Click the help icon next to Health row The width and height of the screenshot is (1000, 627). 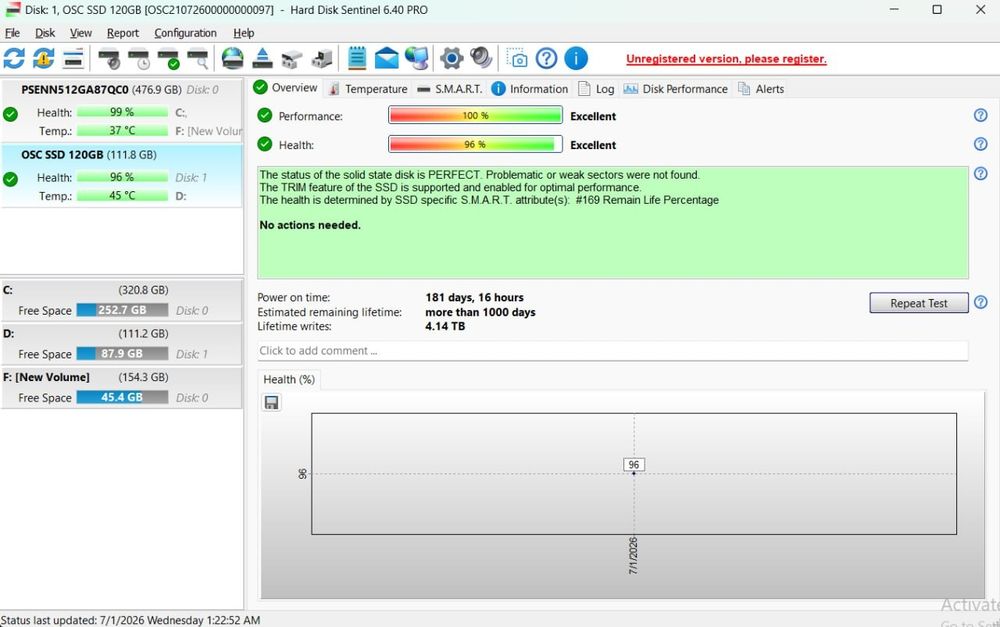click(981, 144)
